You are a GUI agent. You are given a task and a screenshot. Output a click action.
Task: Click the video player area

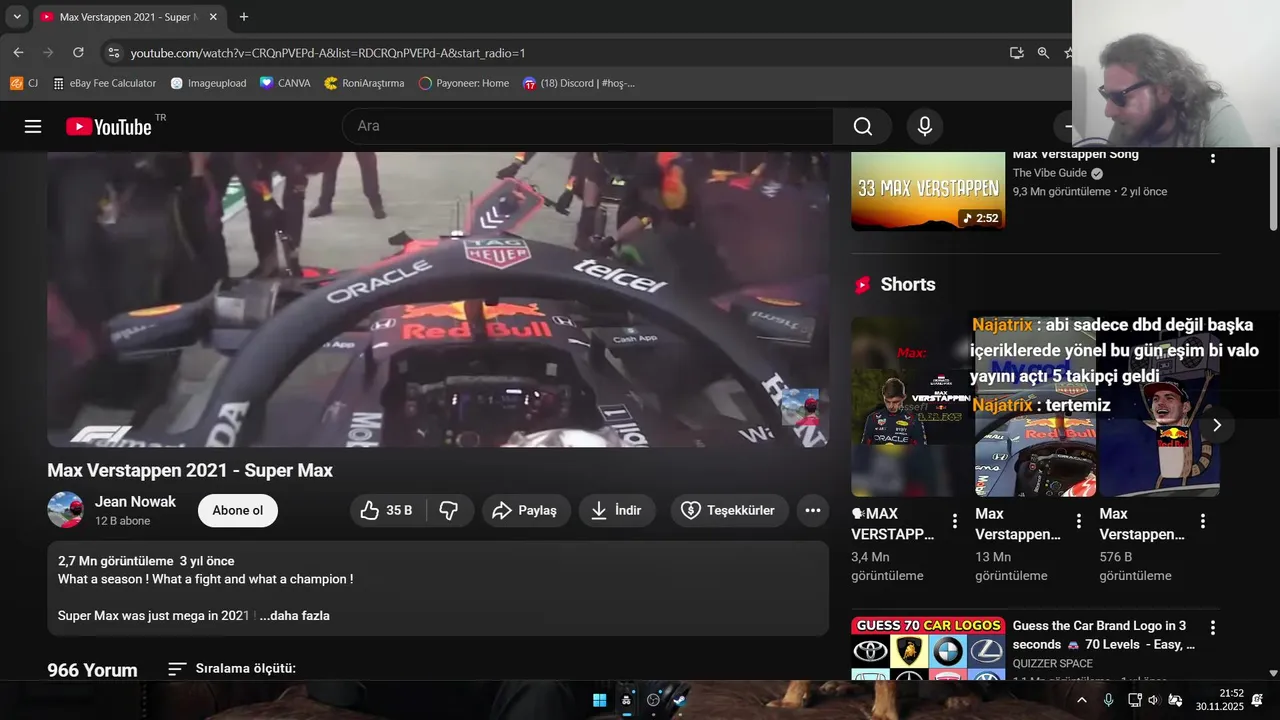tap(438, 299)
